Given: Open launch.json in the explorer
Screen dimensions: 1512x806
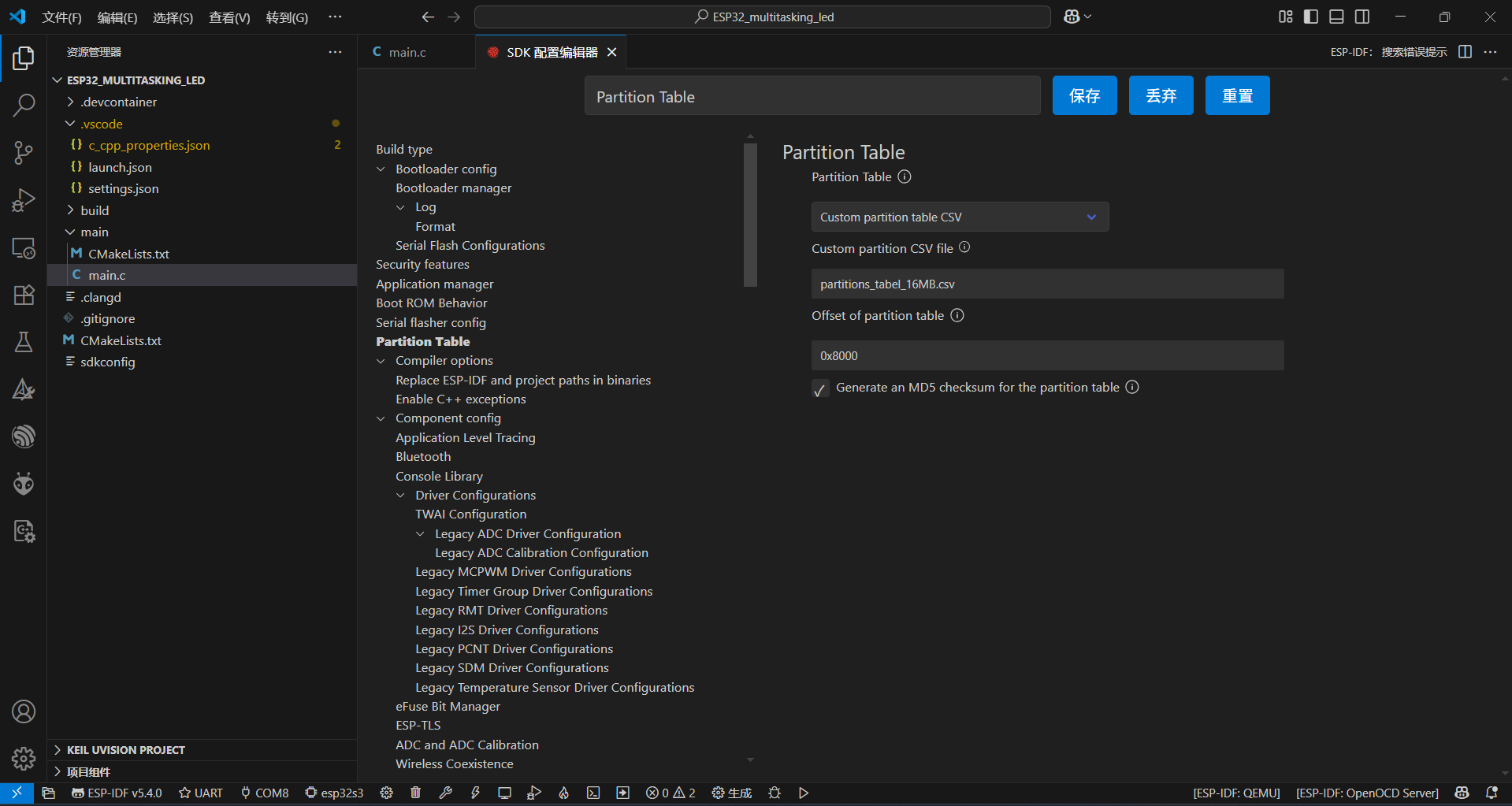Looking at the screenshot, I should click(x=120, y=167).
